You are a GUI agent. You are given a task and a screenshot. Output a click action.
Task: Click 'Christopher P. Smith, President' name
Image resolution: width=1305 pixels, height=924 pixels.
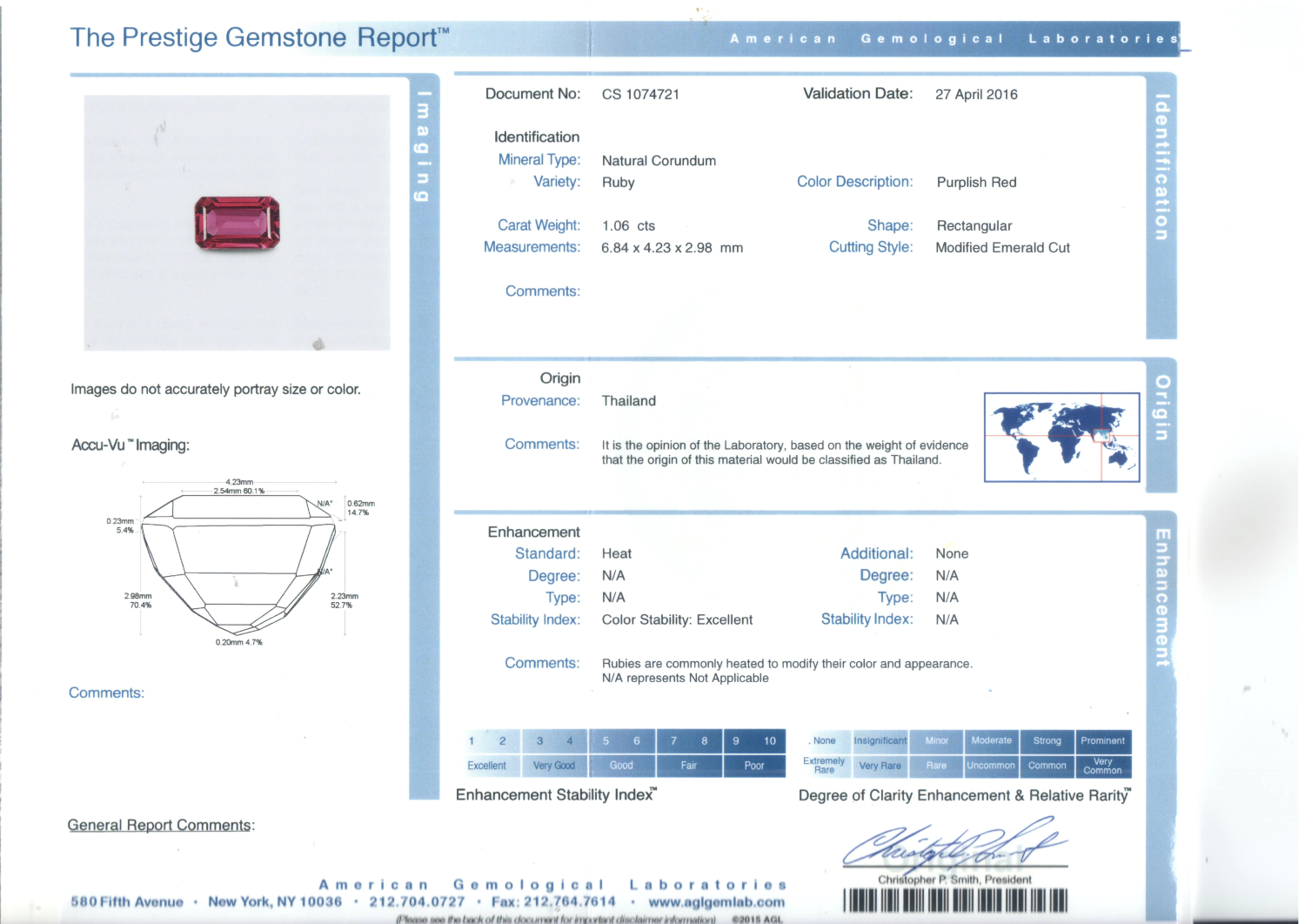[954, 880]
